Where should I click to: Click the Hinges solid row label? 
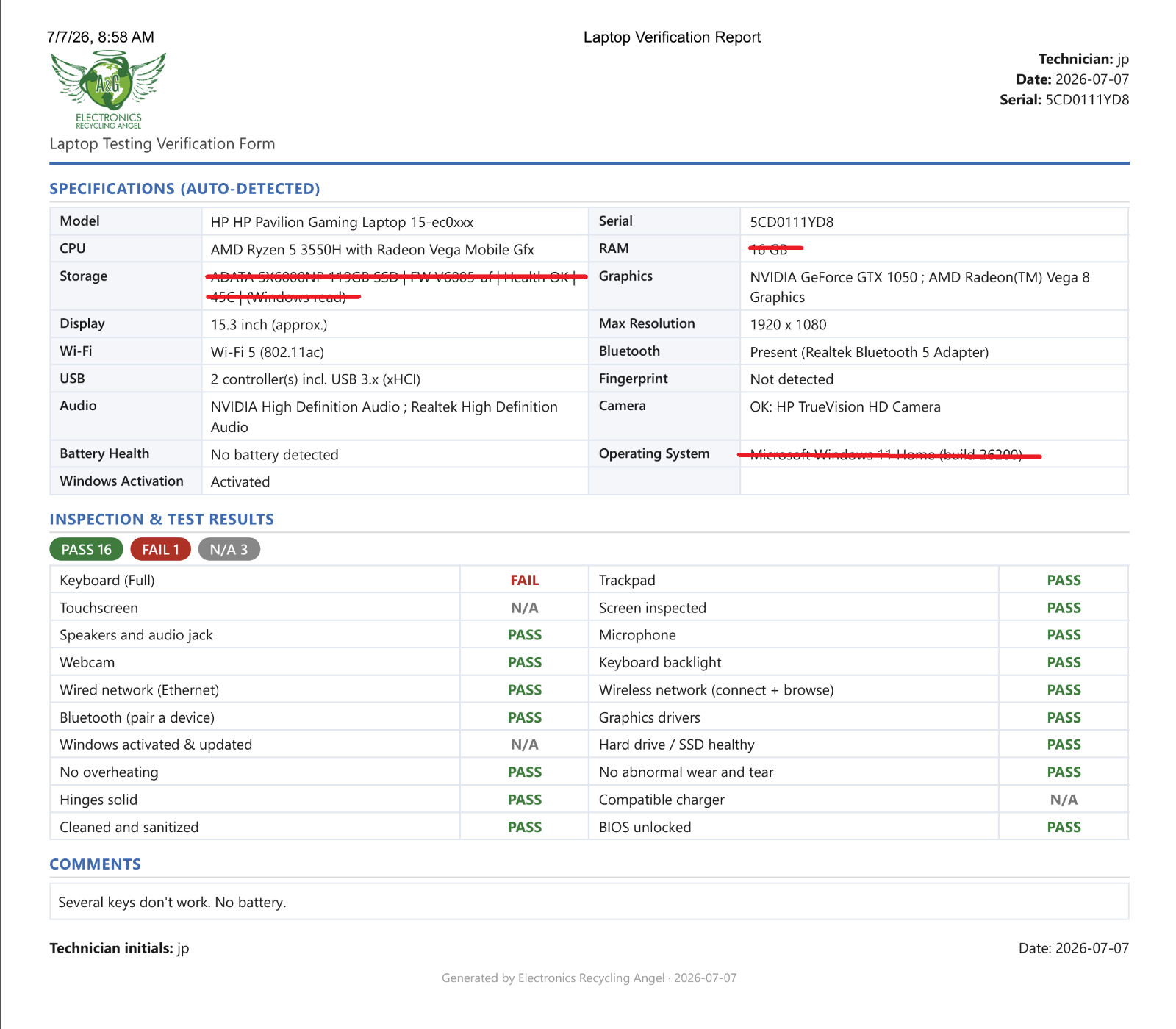(98, 800)
